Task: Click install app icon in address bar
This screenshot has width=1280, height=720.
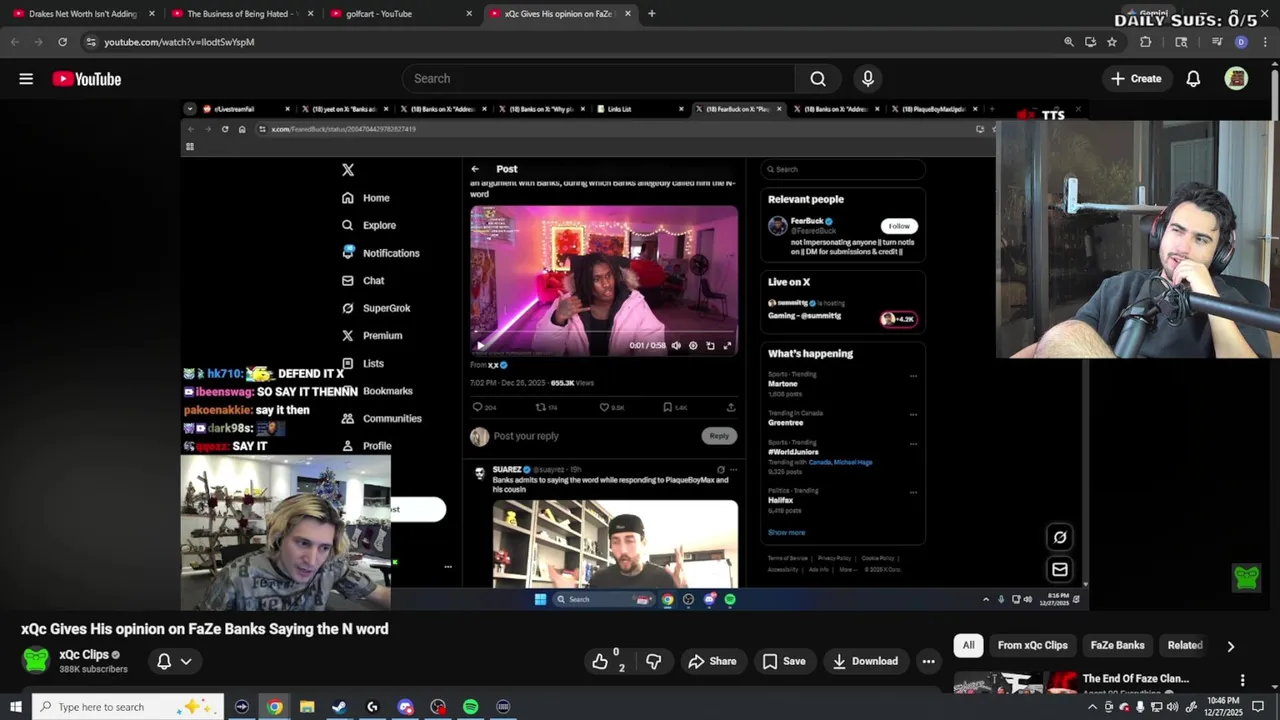Action: tap(1090, 42)
